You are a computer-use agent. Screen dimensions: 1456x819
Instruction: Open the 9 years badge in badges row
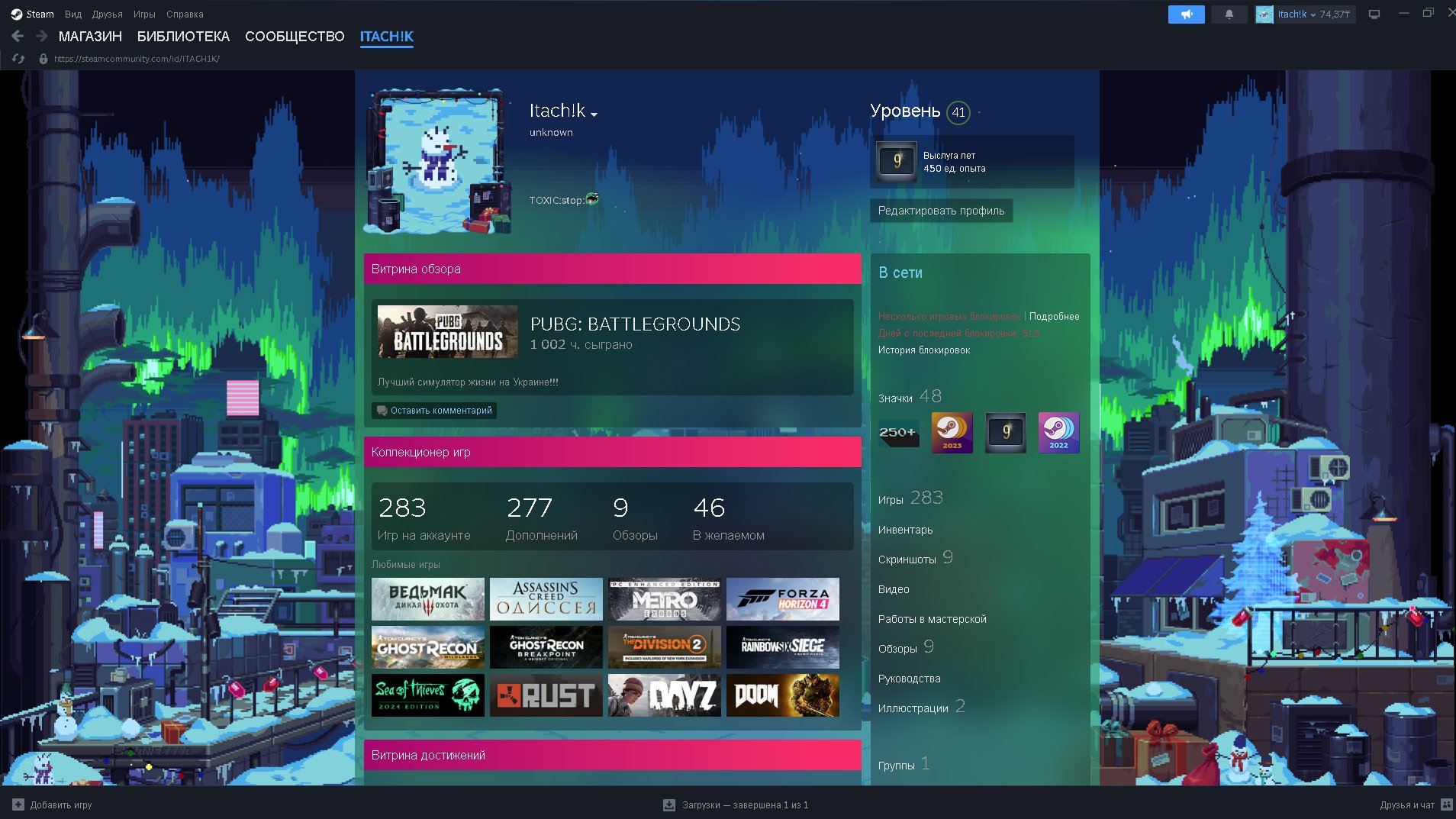[x=1005, y=433]
